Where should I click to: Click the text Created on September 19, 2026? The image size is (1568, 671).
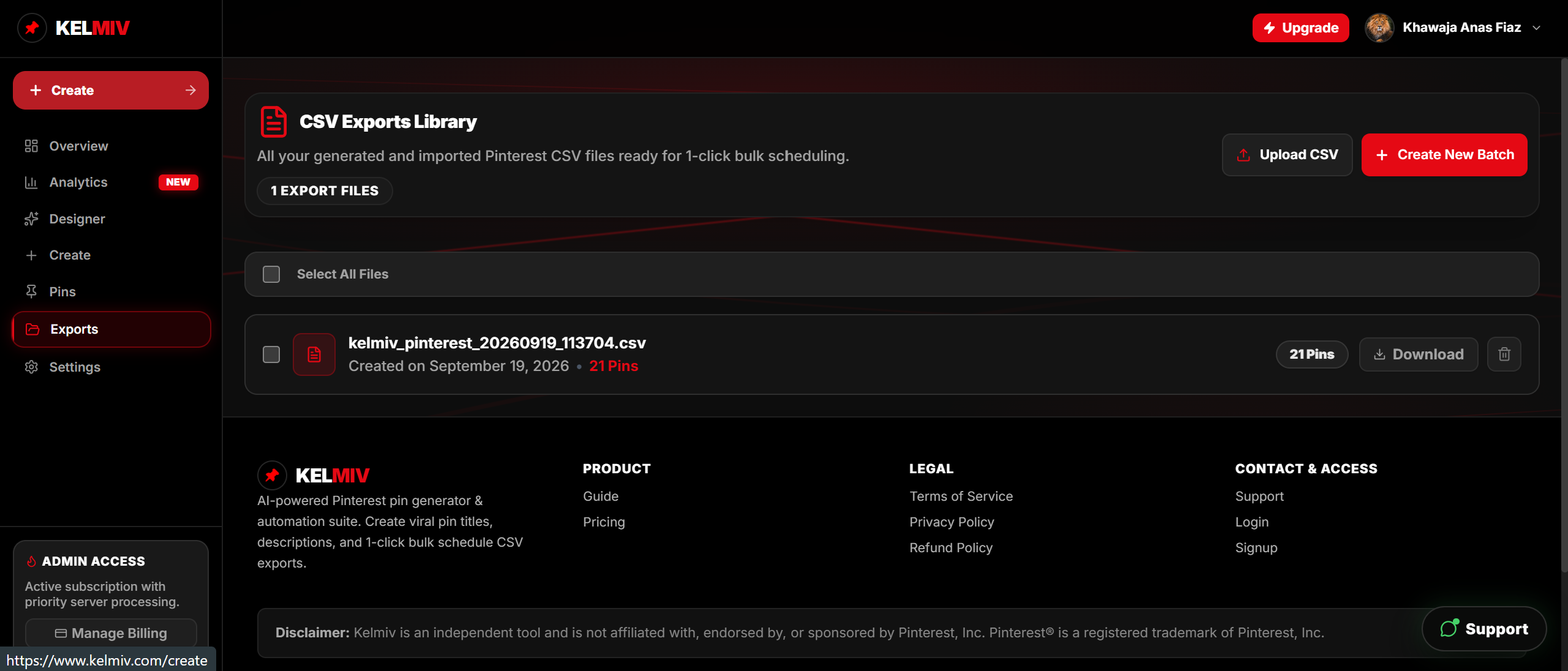coord(459,366)
